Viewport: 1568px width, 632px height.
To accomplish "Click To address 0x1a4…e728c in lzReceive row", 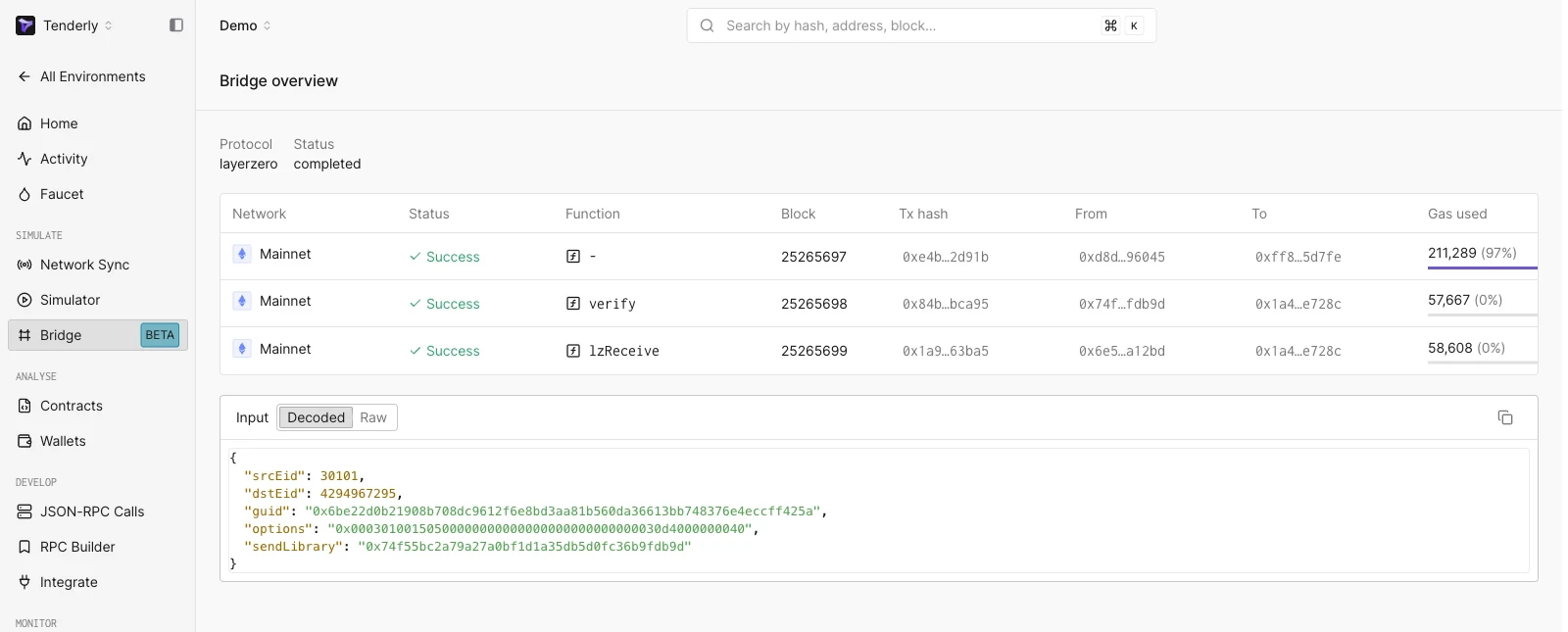I will coord(1298,351).
